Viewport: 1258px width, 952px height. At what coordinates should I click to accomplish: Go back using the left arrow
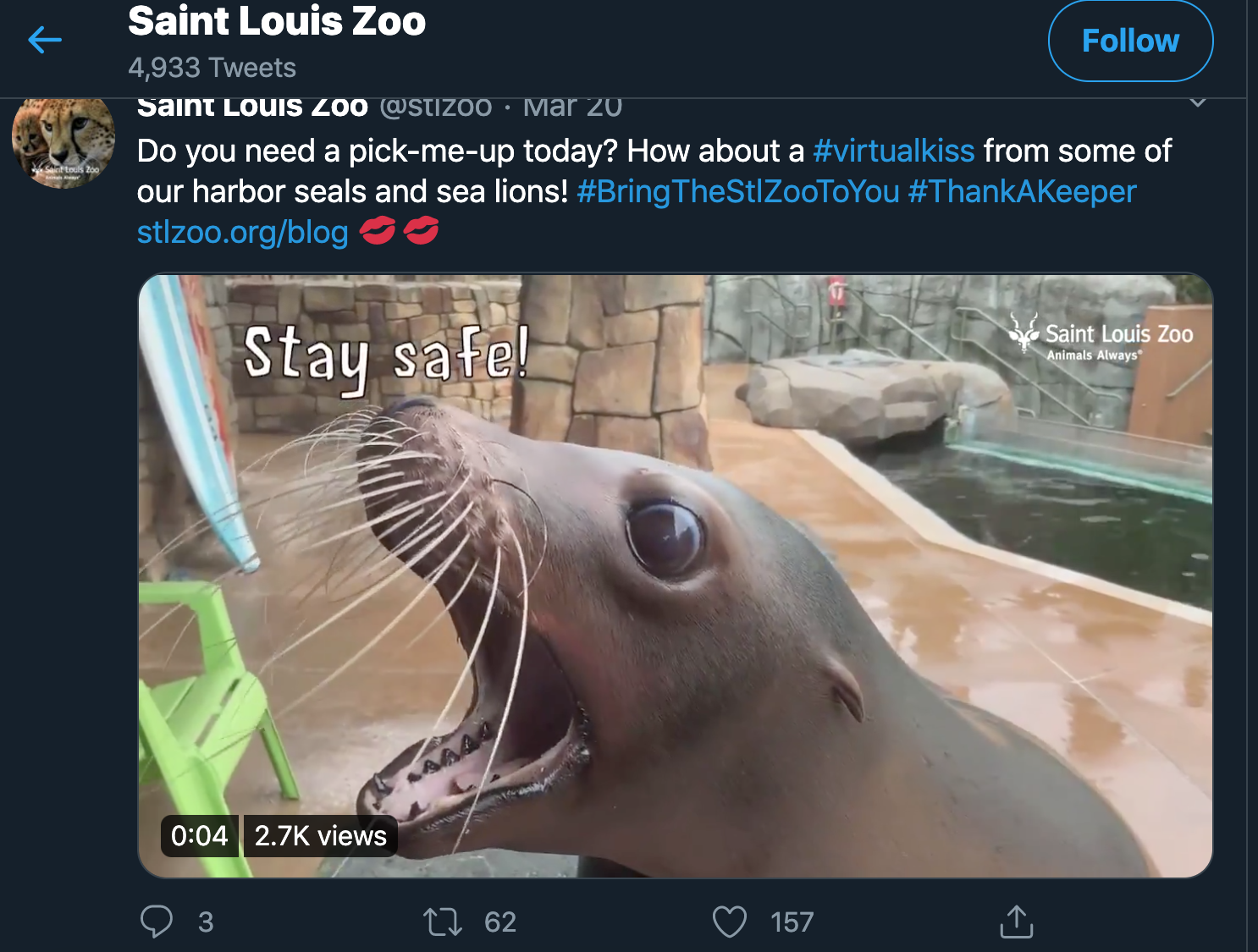45,40
